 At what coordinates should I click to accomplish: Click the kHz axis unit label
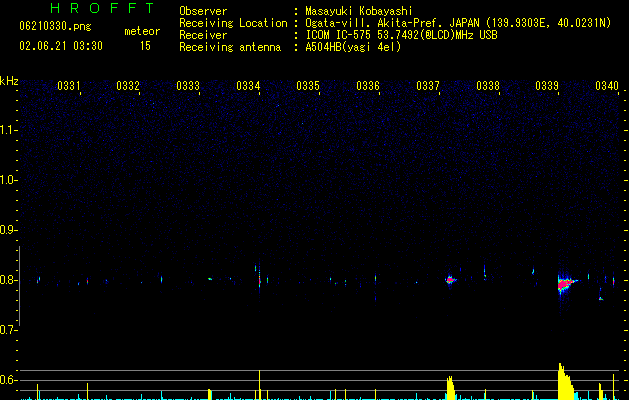9,81
